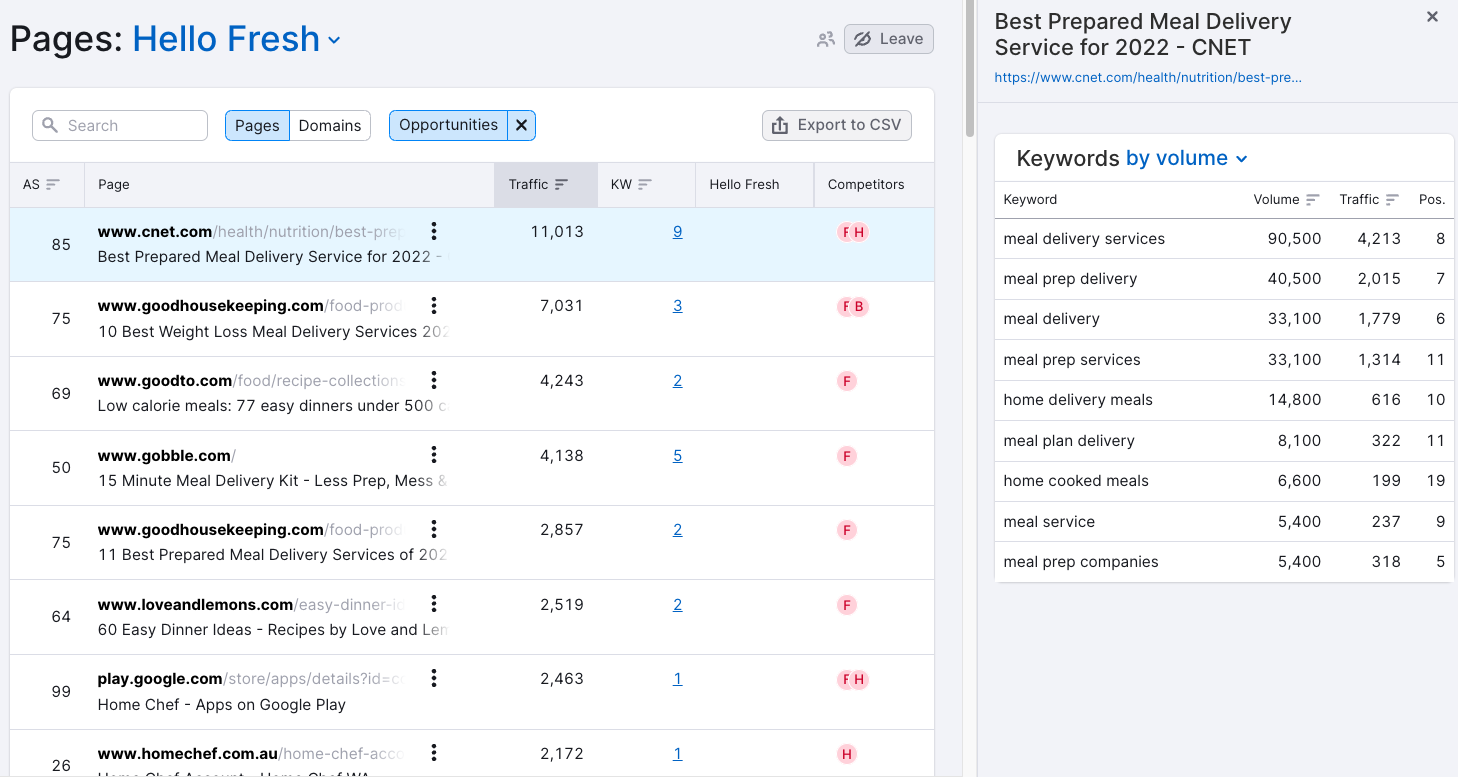Open the 3 keywords link
Viewport: 1458px width, 777px height.
677,306
